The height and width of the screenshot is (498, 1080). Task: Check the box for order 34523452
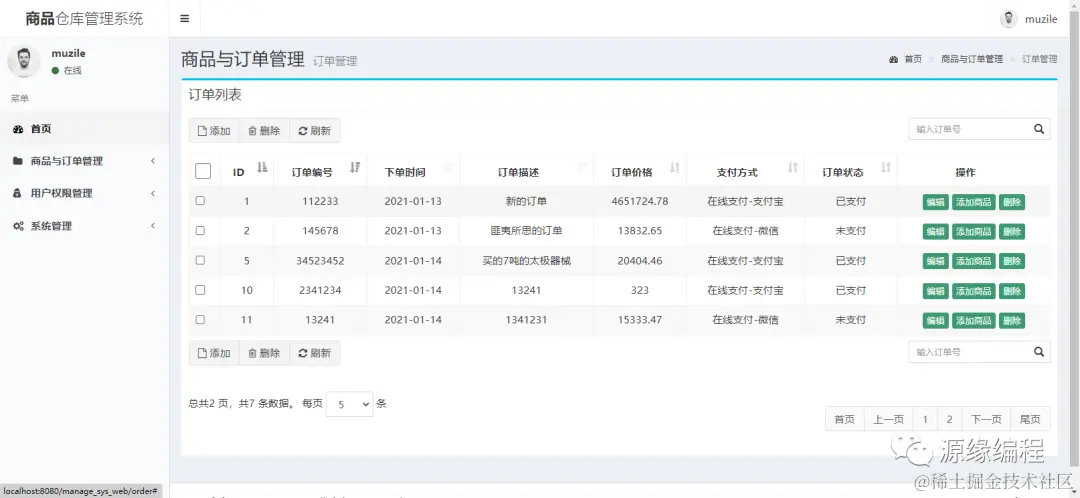click(200, 260)
